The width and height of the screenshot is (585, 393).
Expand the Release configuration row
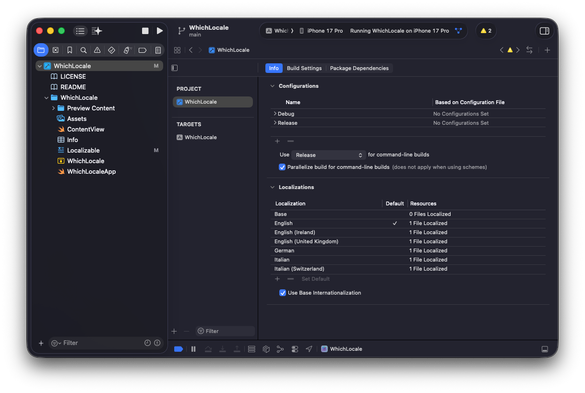(x=275, y=123)
